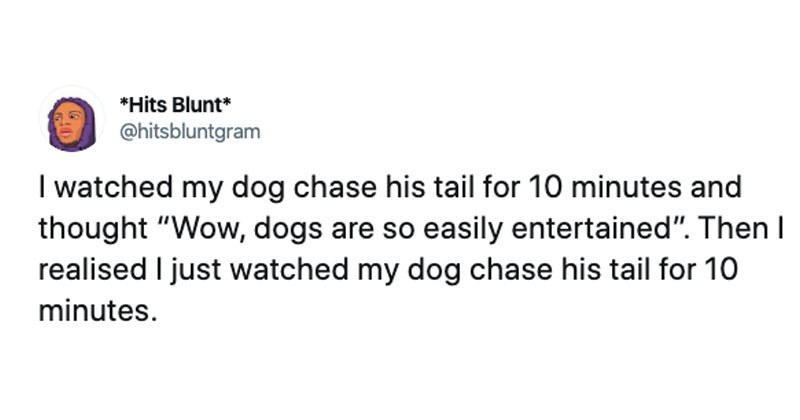The image size is (800, 420).
Task: Click the word "just" in the tweet
Action: (x=196, y=270)
